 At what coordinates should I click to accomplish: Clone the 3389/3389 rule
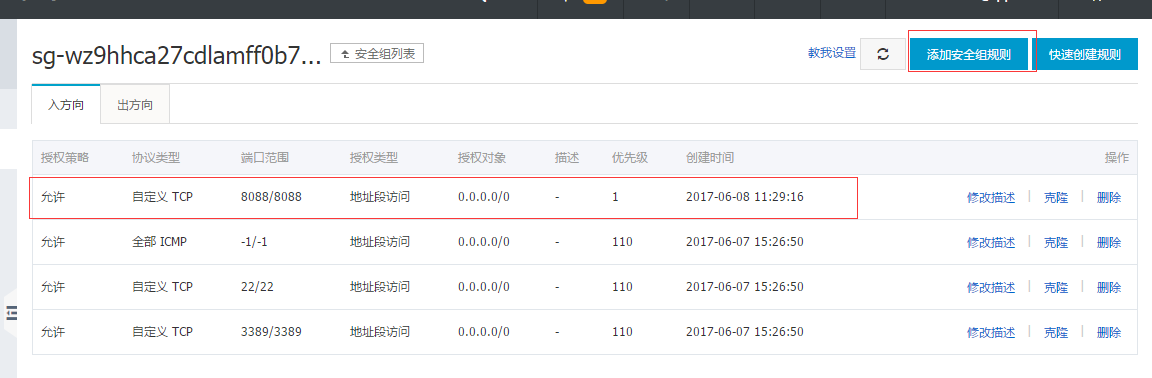click(1056, 332)
